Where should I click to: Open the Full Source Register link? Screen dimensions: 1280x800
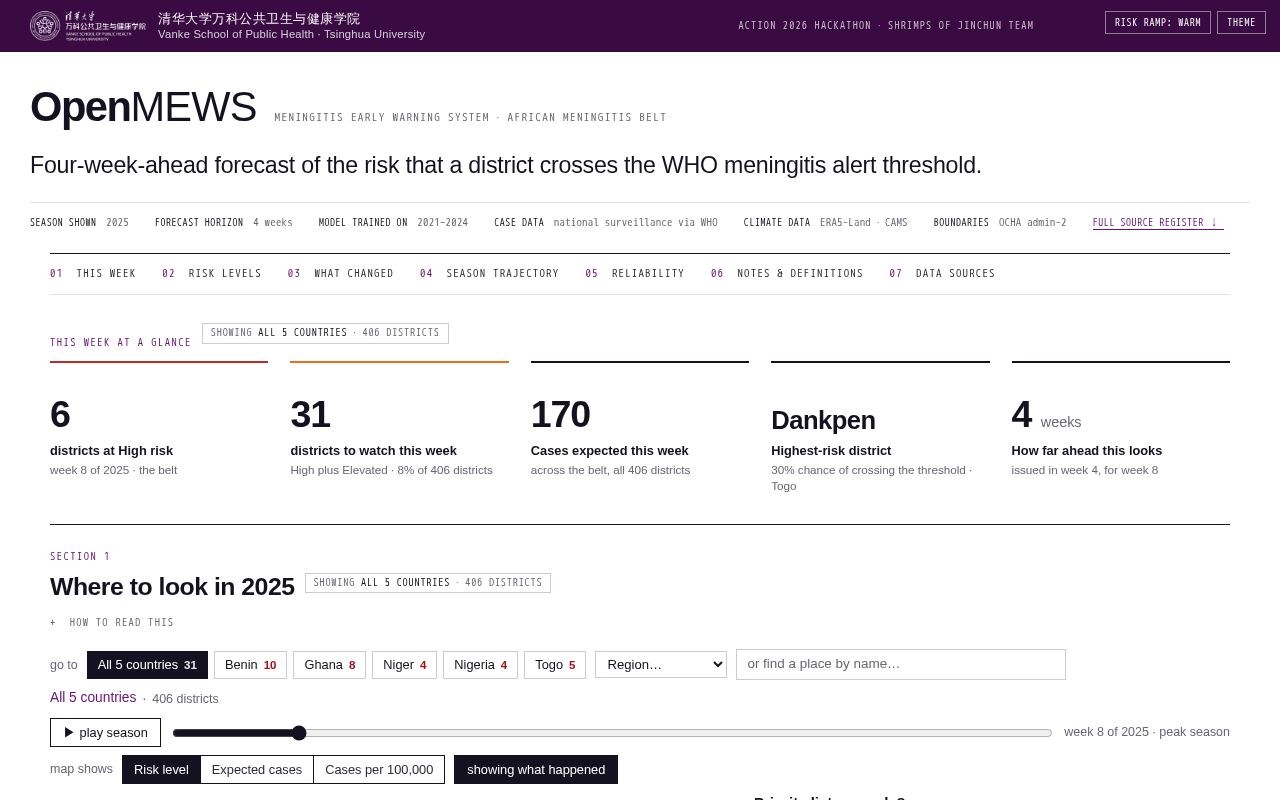point(1158,223)
